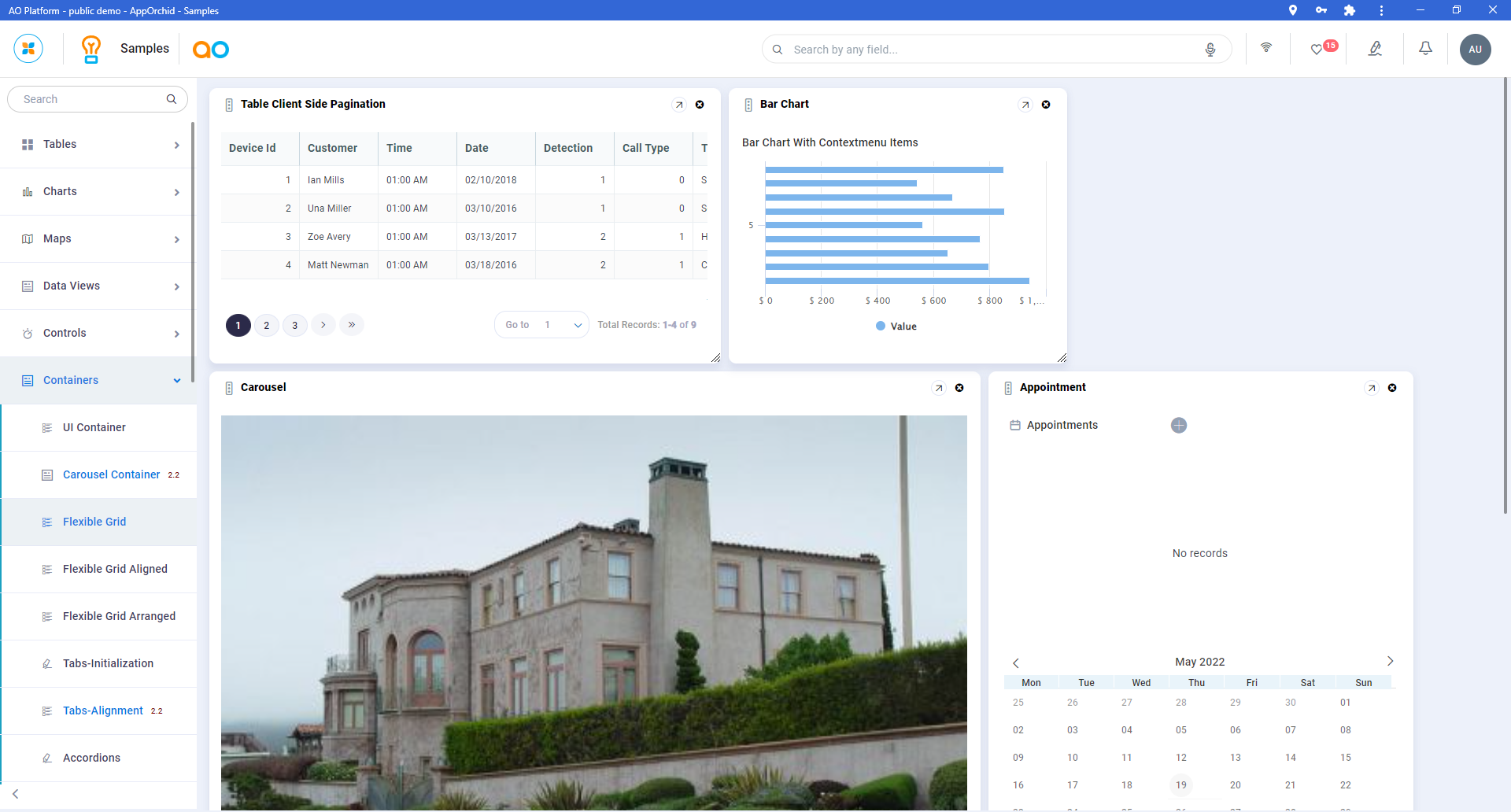The image size is (1511, 812).
Task: Toggle the Value legend series in chart
Action: pos(896,327)
